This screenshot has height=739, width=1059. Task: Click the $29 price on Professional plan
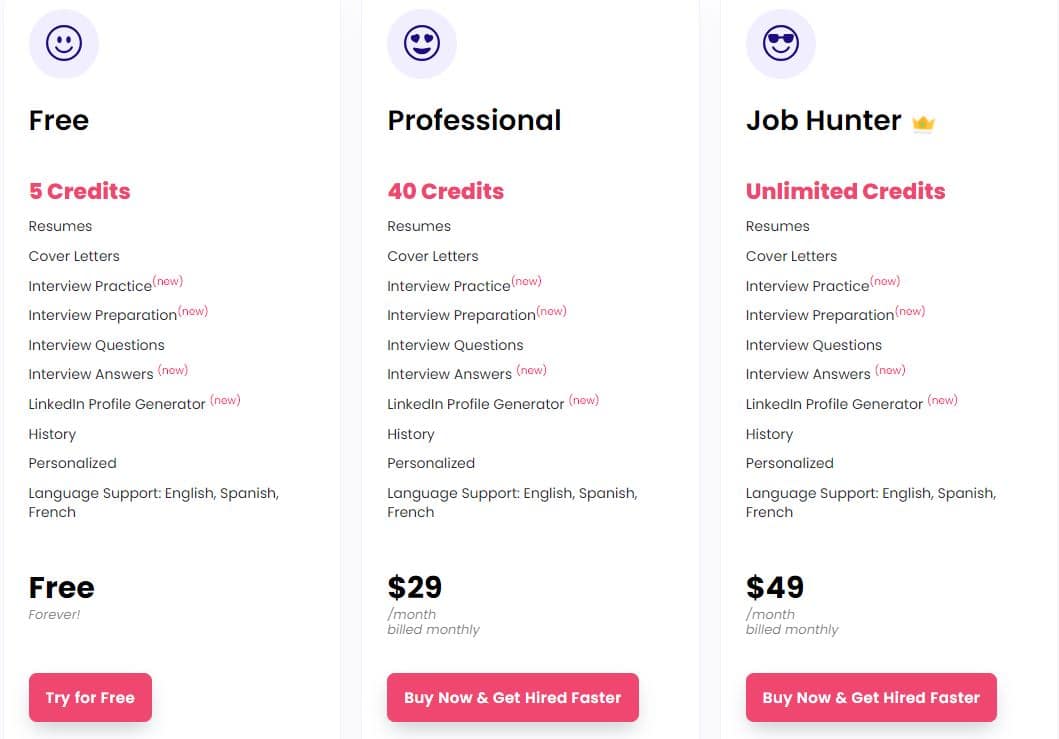pos(414,587)
